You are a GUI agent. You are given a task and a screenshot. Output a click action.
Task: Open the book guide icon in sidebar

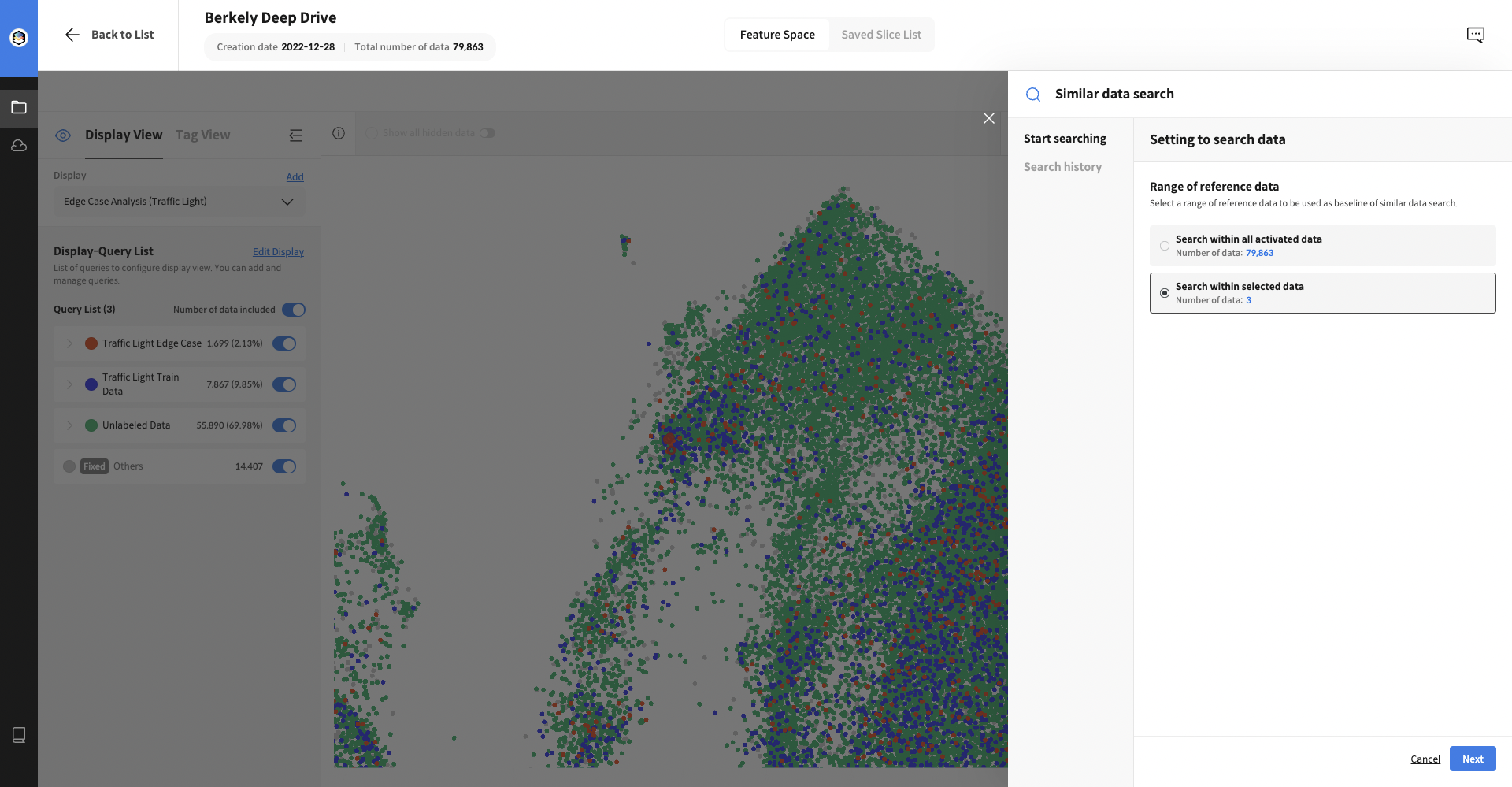[x=19, y=735]
